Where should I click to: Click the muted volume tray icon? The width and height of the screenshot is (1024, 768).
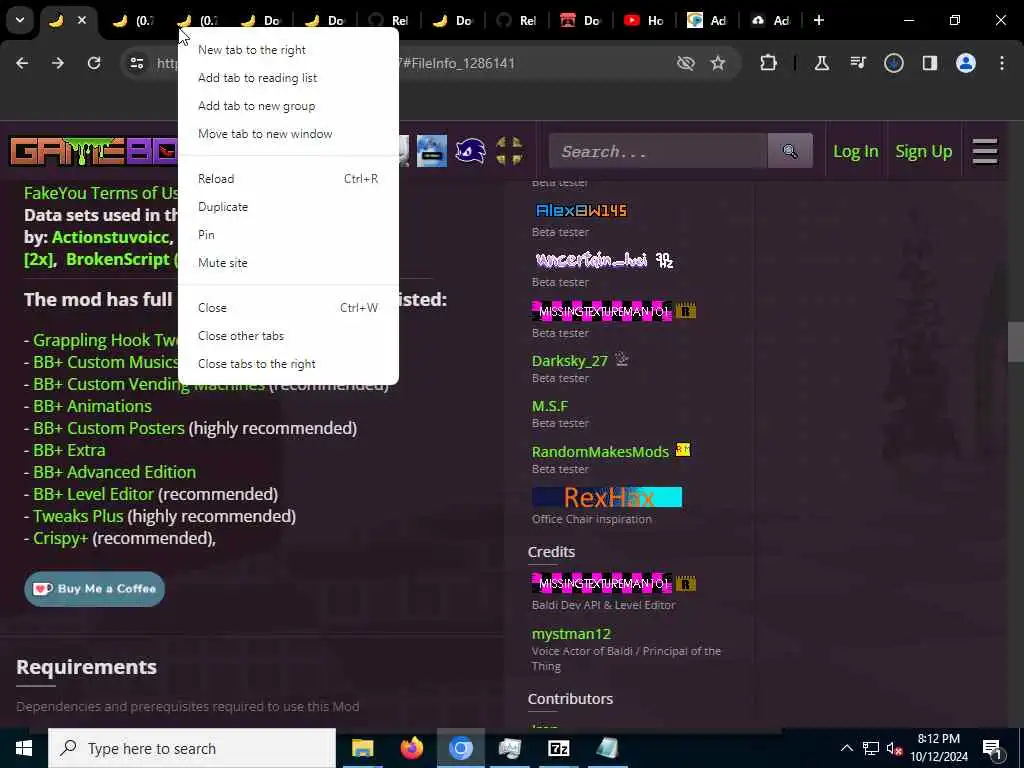pos(894,748)
